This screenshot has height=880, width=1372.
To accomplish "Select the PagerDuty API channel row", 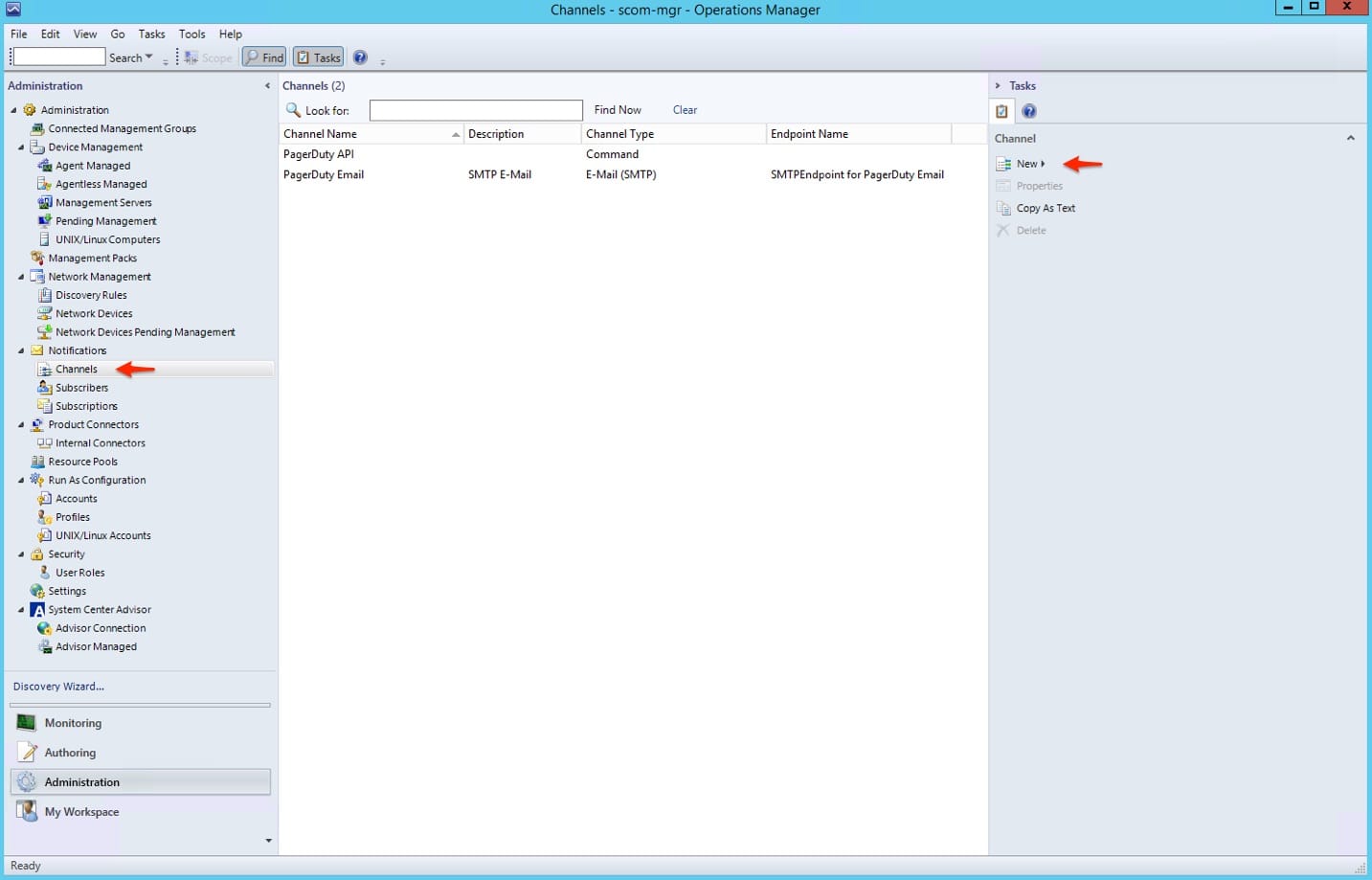I will [633, 154].
